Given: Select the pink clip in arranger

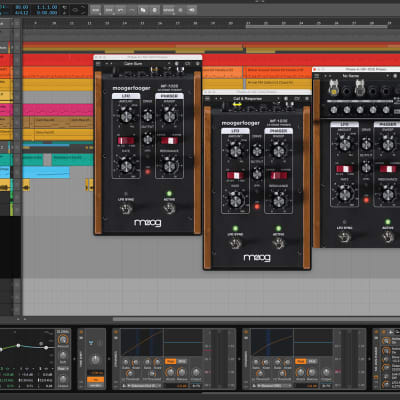Looking at the screenshot, I should click(58, 110).
